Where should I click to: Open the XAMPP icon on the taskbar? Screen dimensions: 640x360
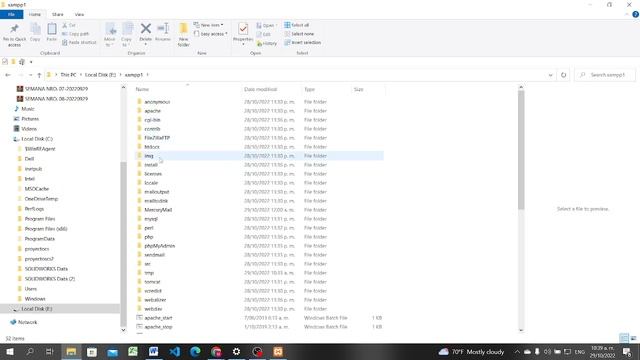pyautogui.click(x=278, y=352)
